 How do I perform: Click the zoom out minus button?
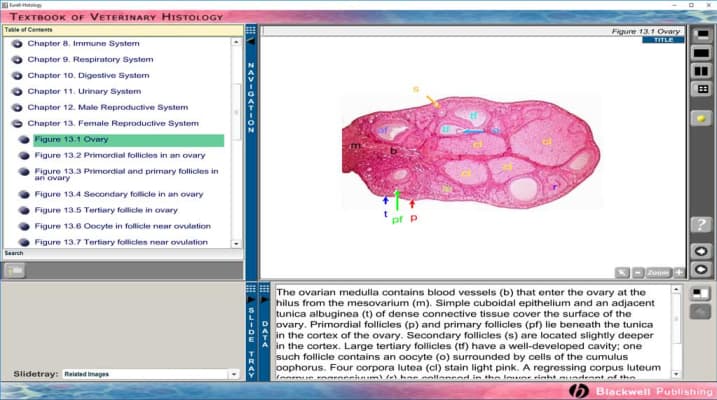(x=638, y=272)
